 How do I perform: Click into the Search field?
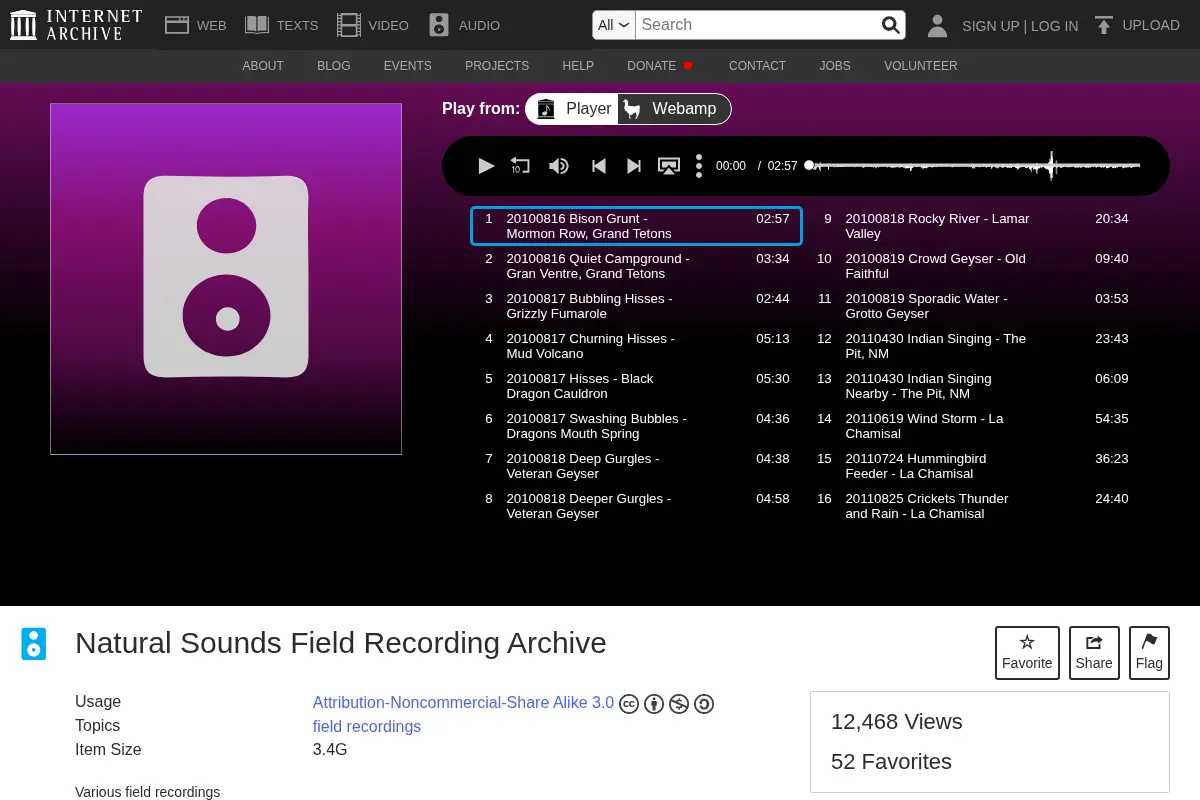click(757, 25)
